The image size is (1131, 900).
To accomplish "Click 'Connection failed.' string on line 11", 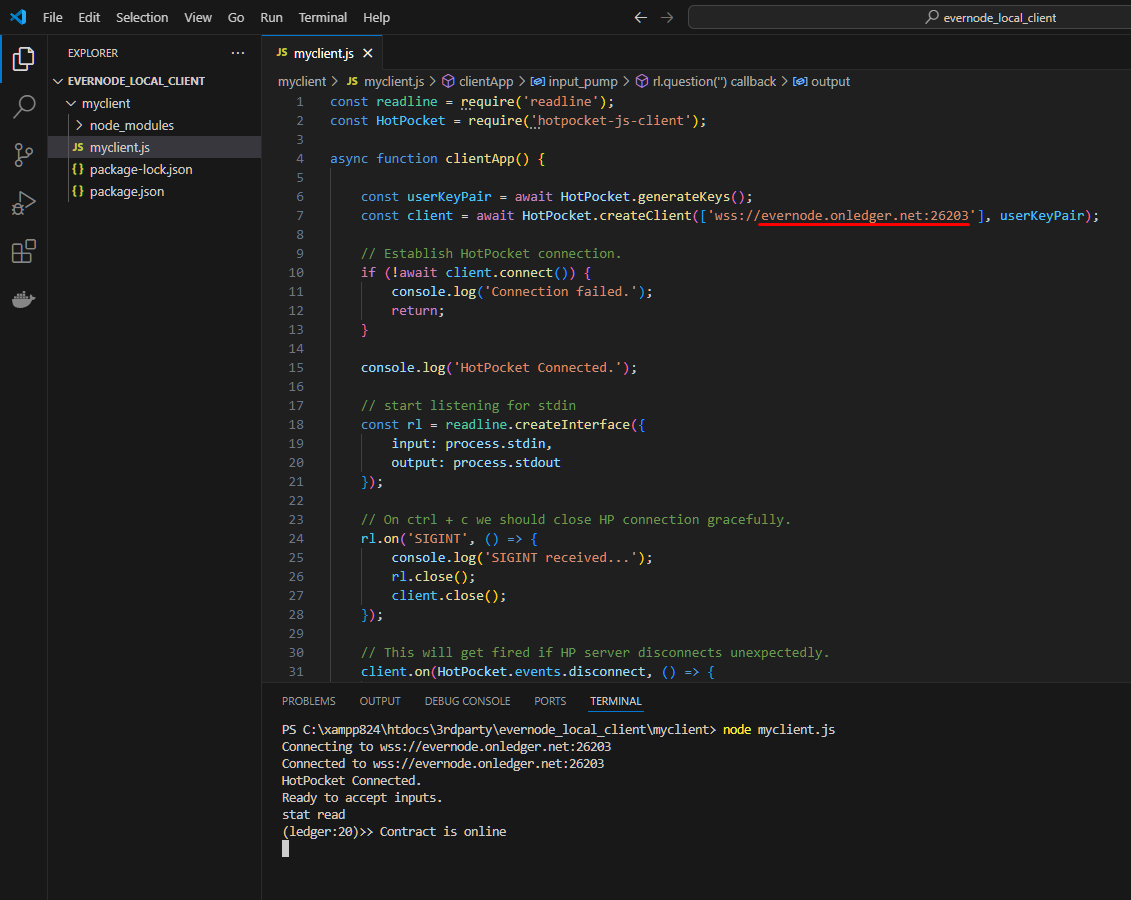I will pos(560,291).
